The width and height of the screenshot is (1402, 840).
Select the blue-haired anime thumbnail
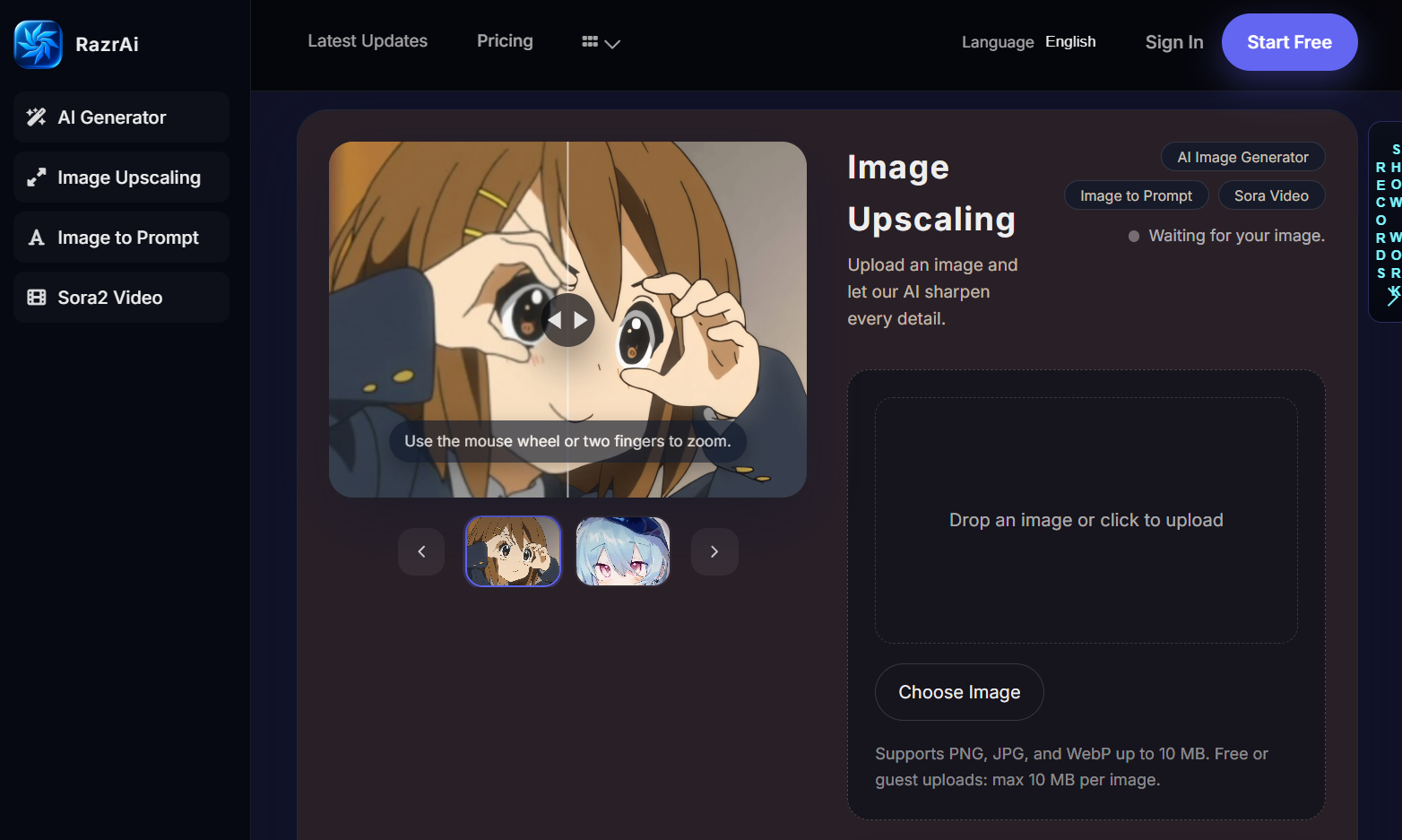(x=622, y=551)
